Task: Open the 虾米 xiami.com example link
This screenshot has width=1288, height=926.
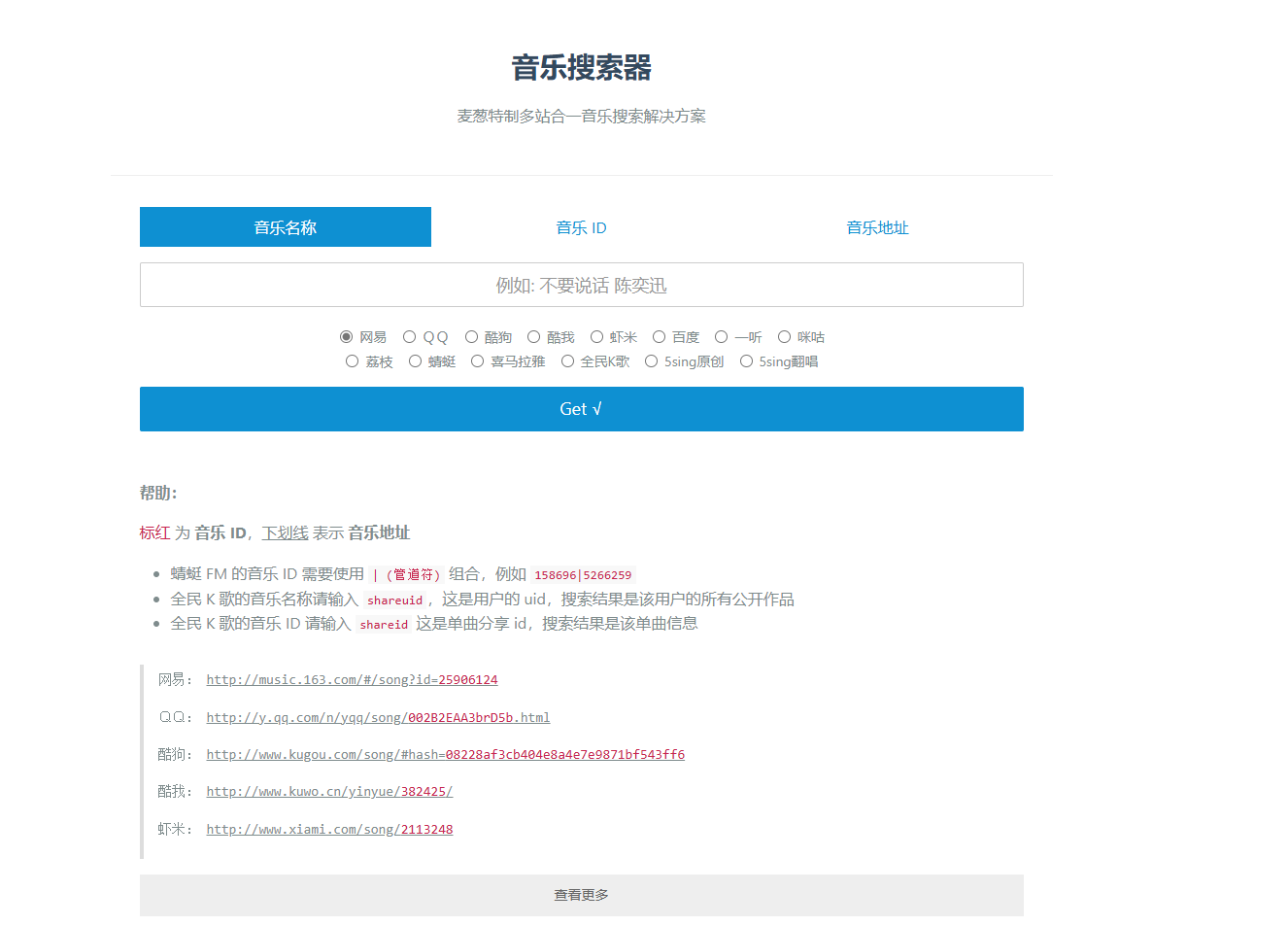Action: [x=329, y=830]
